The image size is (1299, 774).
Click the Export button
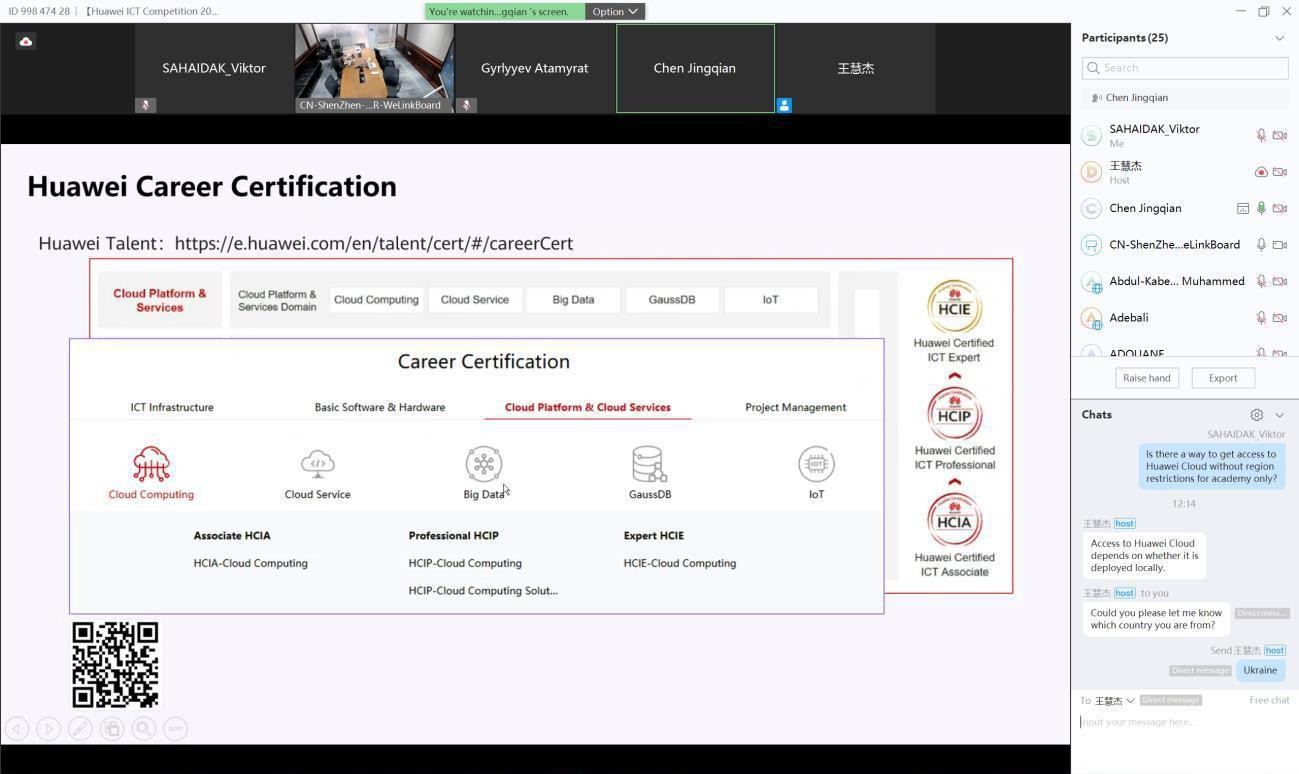[1222, 378]
